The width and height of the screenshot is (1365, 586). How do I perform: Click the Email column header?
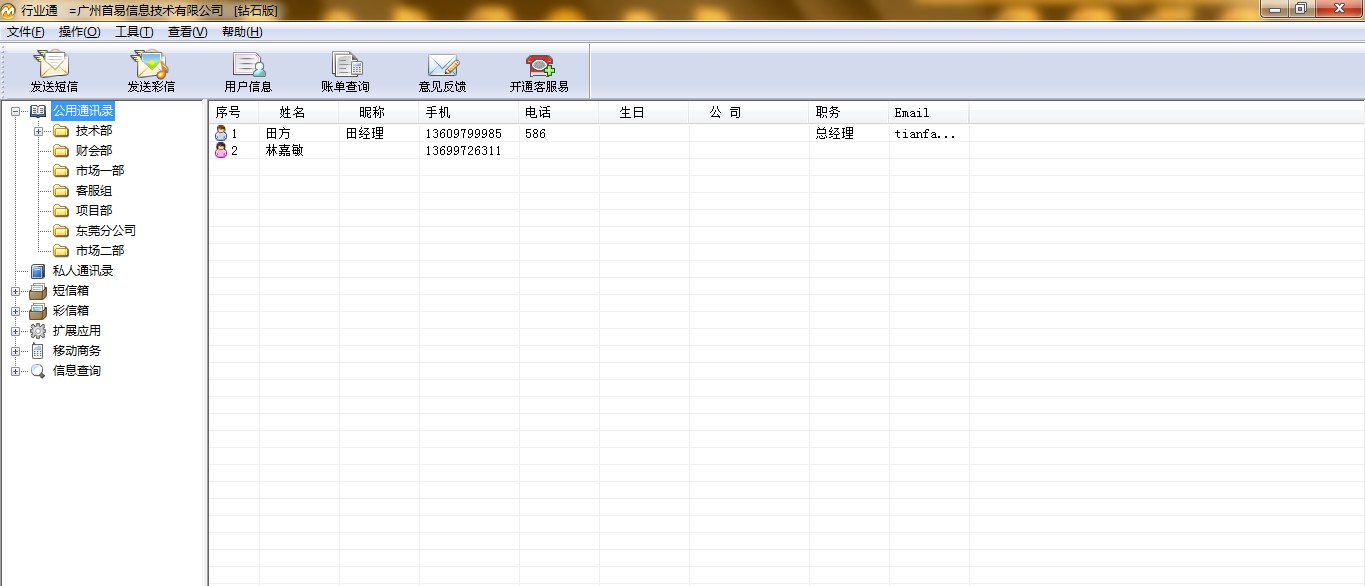coord(929,112)
